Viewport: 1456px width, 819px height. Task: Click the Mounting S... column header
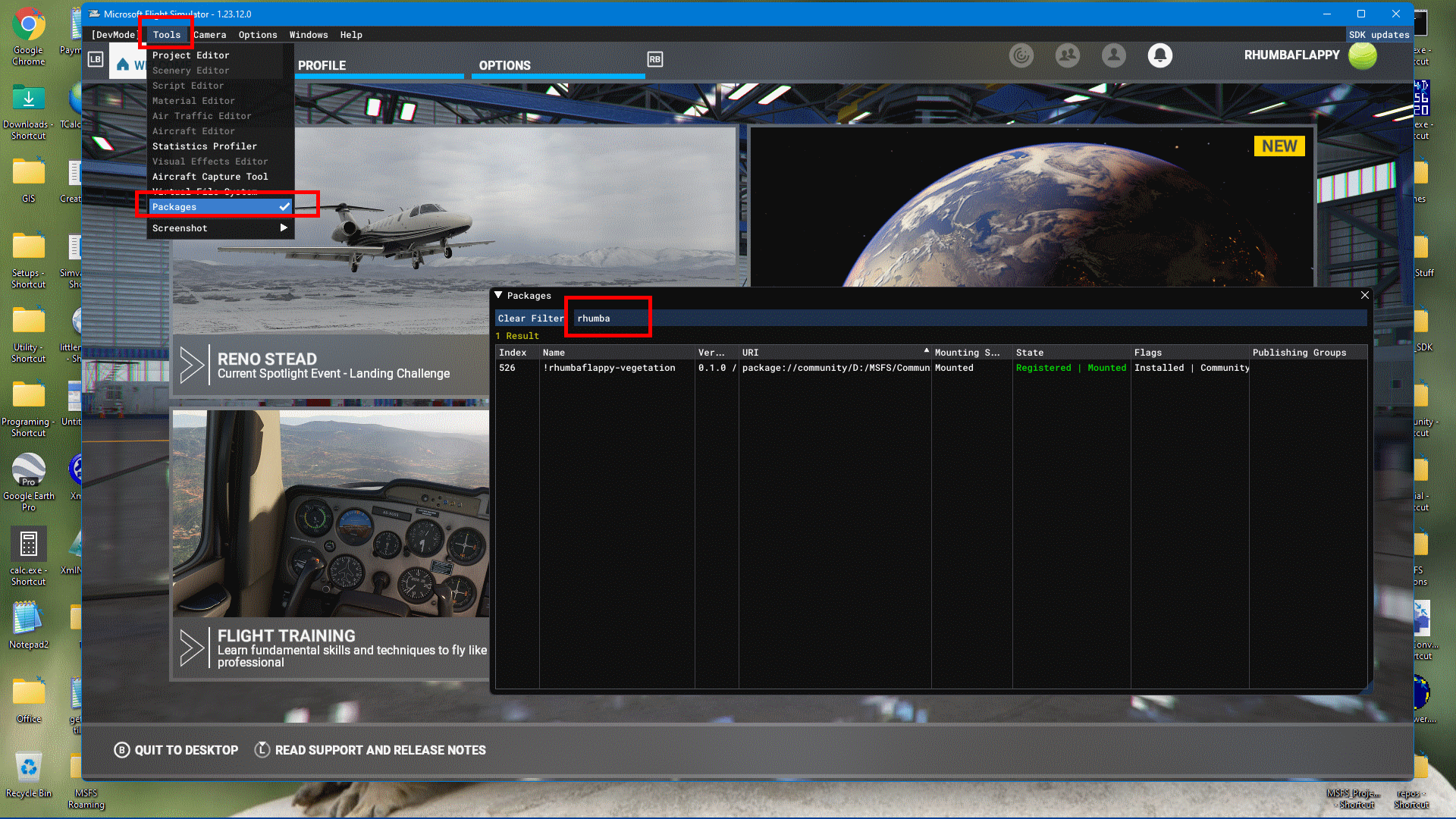pyautogui.click(x=971, y=353)
